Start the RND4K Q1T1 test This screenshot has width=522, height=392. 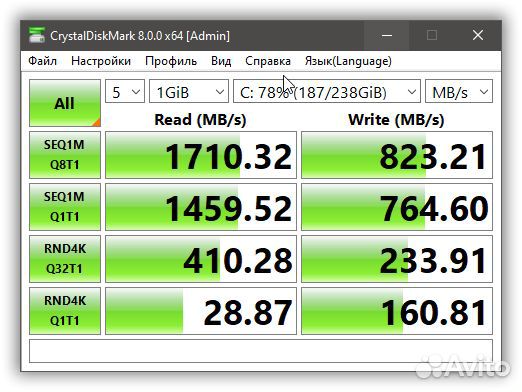point(65,311)
